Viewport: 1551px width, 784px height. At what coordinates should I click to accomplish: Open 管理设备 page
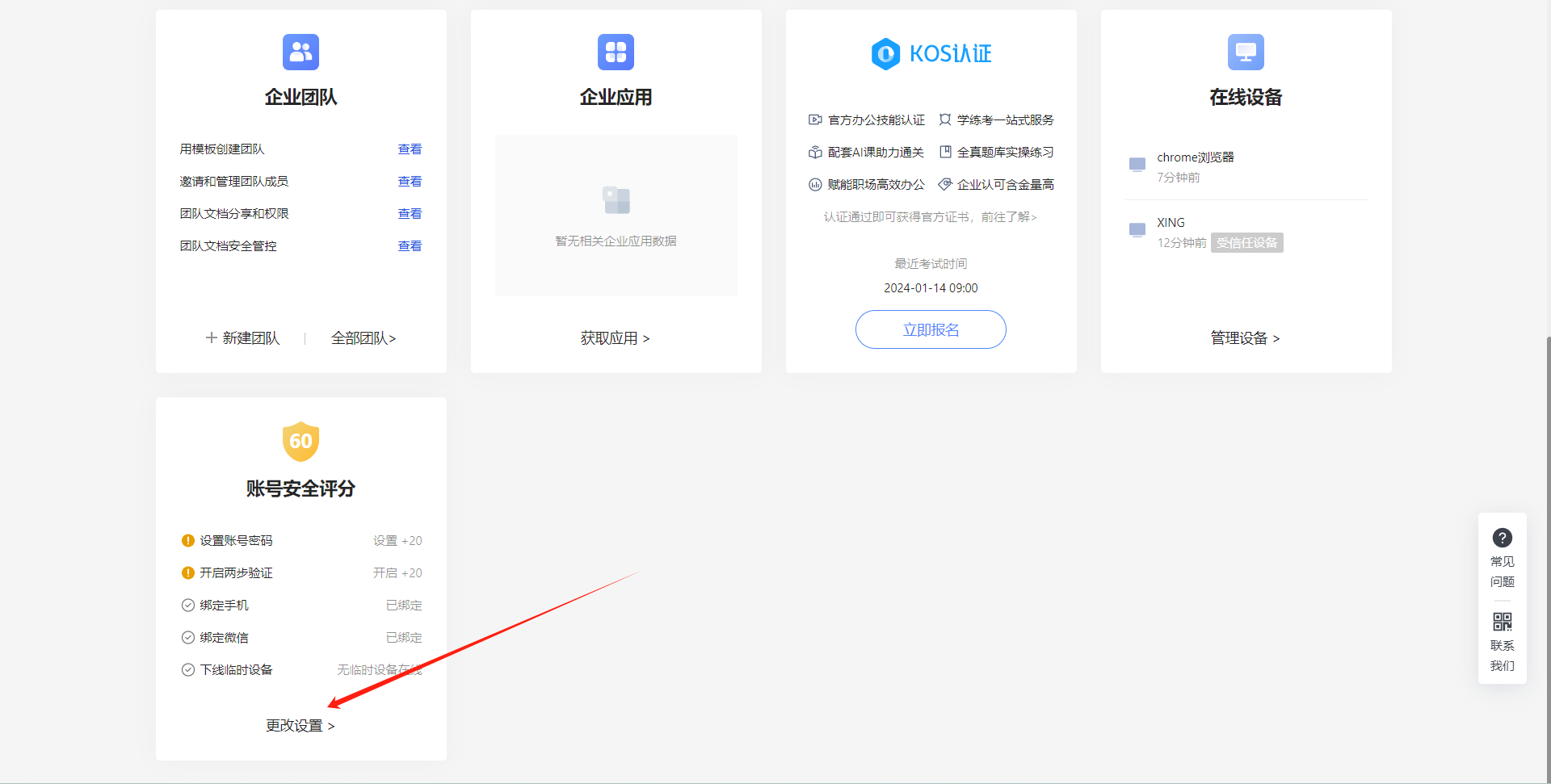[x=1245, y=338]
